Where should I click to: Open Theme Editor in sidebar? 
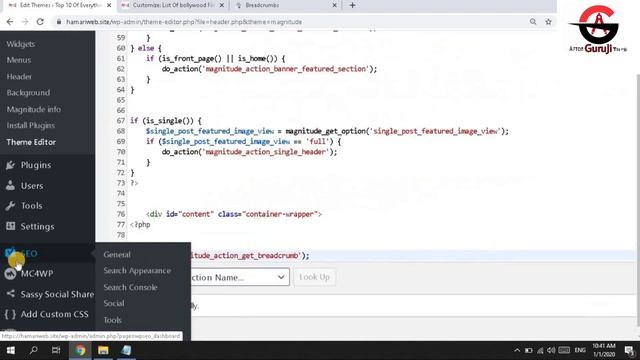point(31,142)
